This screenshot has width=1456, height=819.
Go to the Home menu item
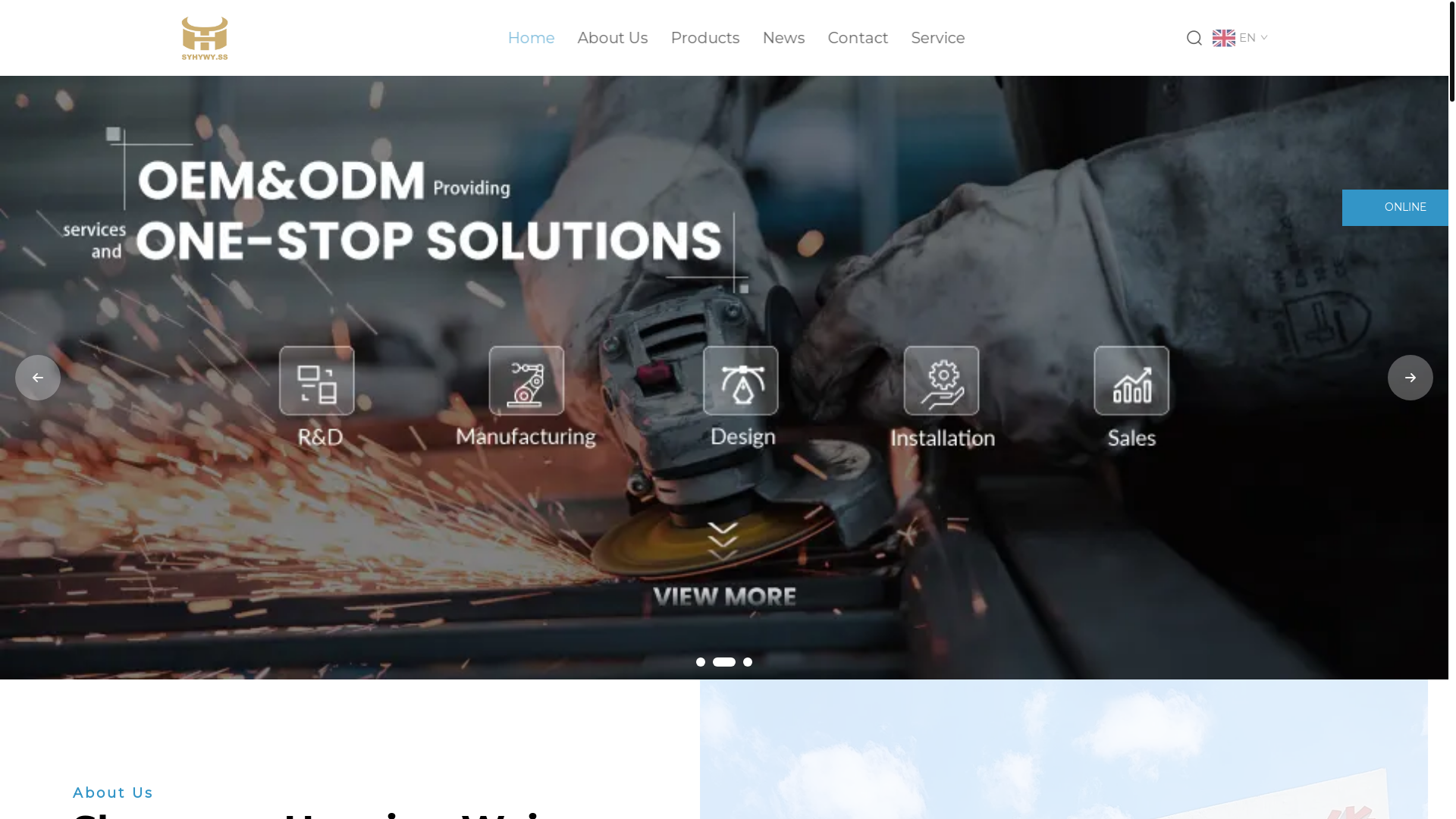click(531, 38)
